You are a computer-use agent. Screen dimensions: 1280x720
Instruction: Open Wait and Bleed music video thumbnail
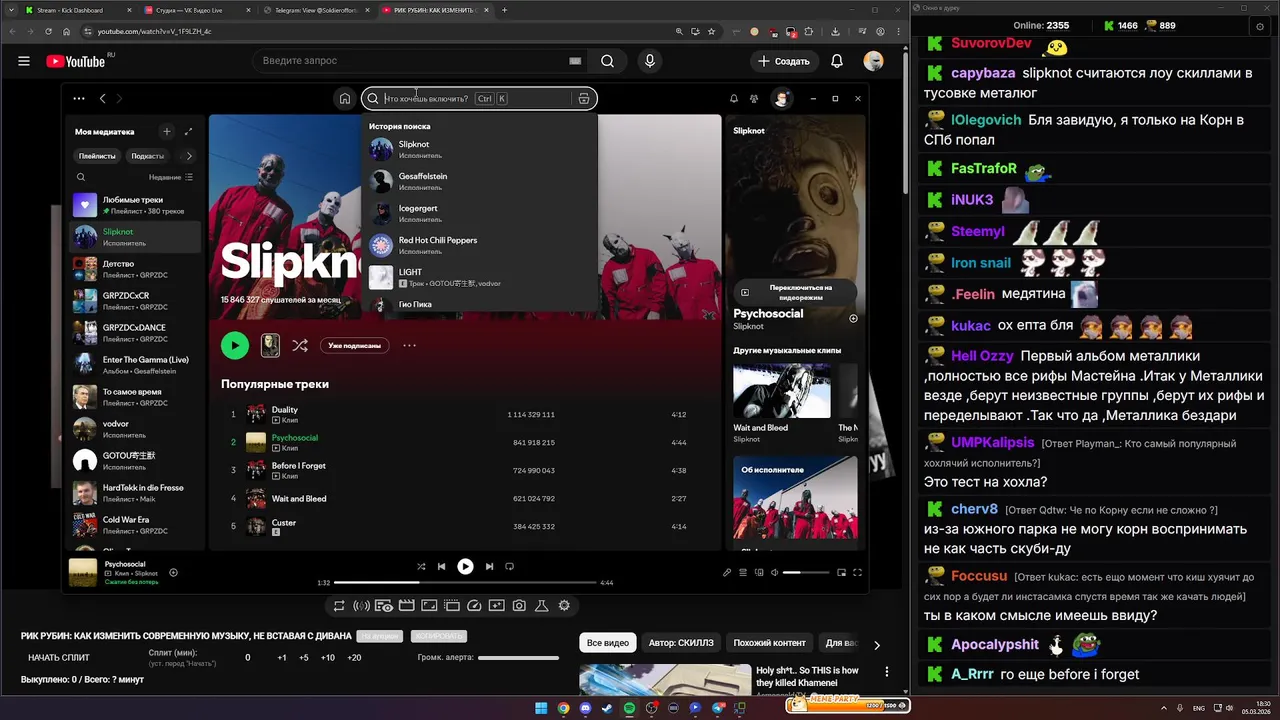coord(781,390)
